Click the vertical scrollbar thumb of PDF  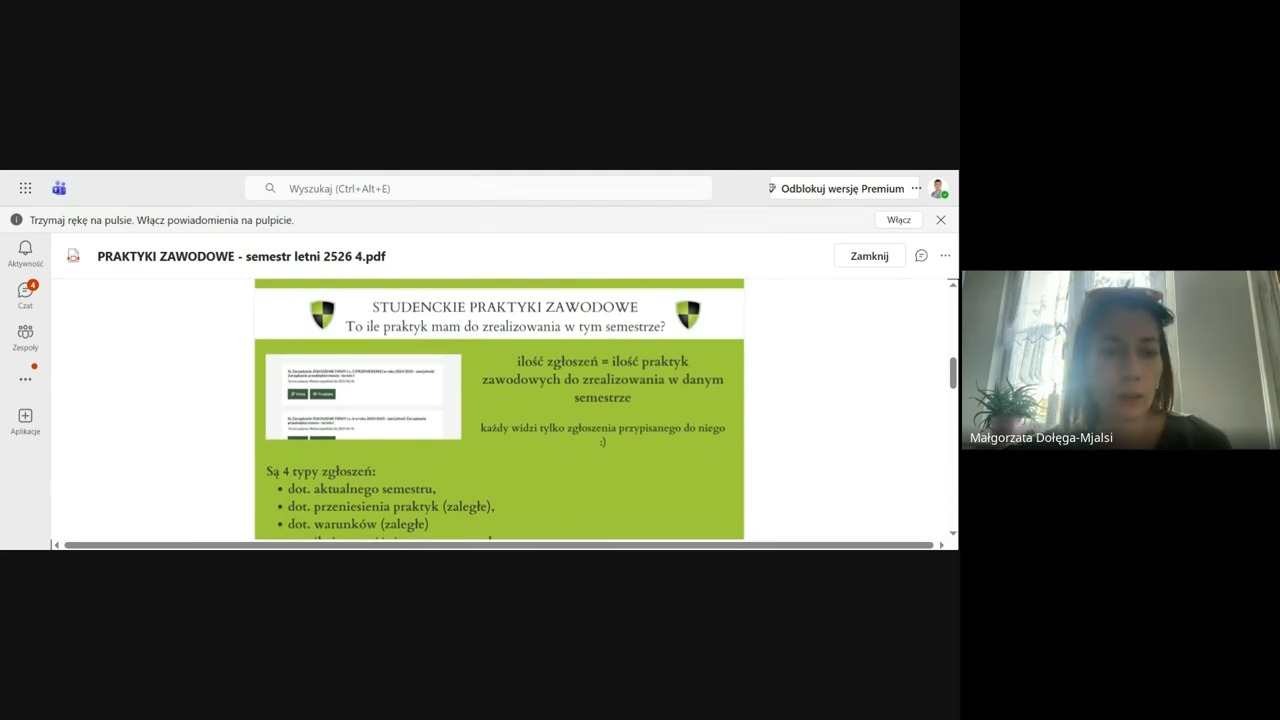coord(952,372)
